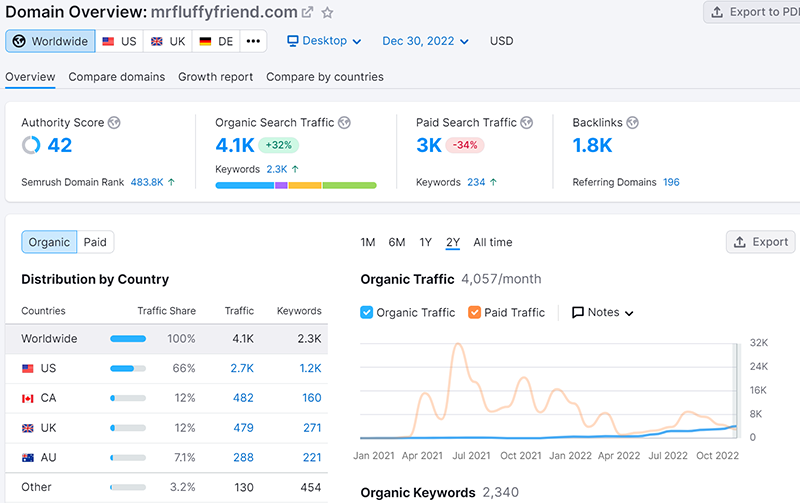
Task: Open the Referring Domains 196 link
Action: click(x=671, y=182)
